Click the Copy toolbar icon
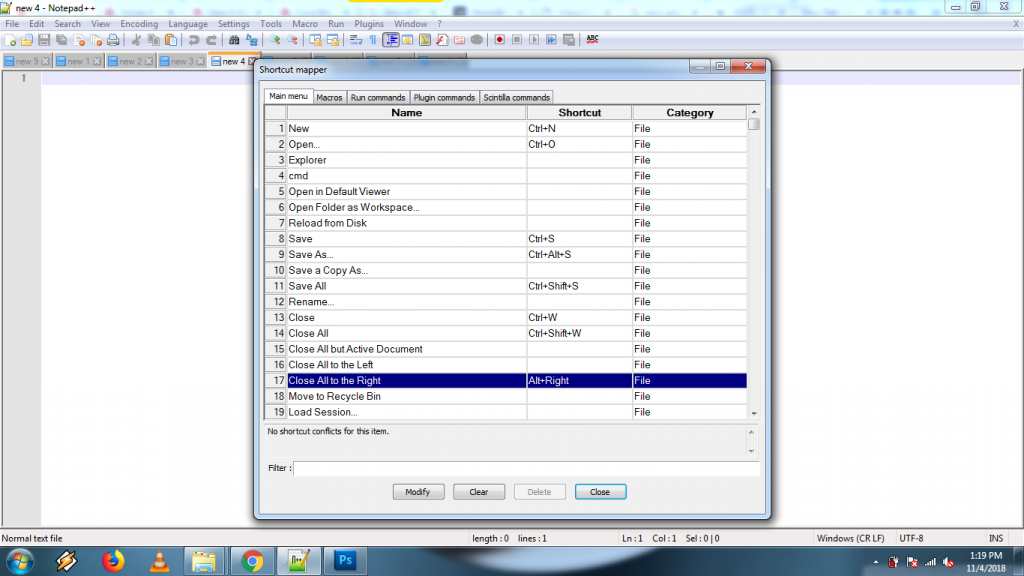The image size is (1024, 576). click(153, 40)
